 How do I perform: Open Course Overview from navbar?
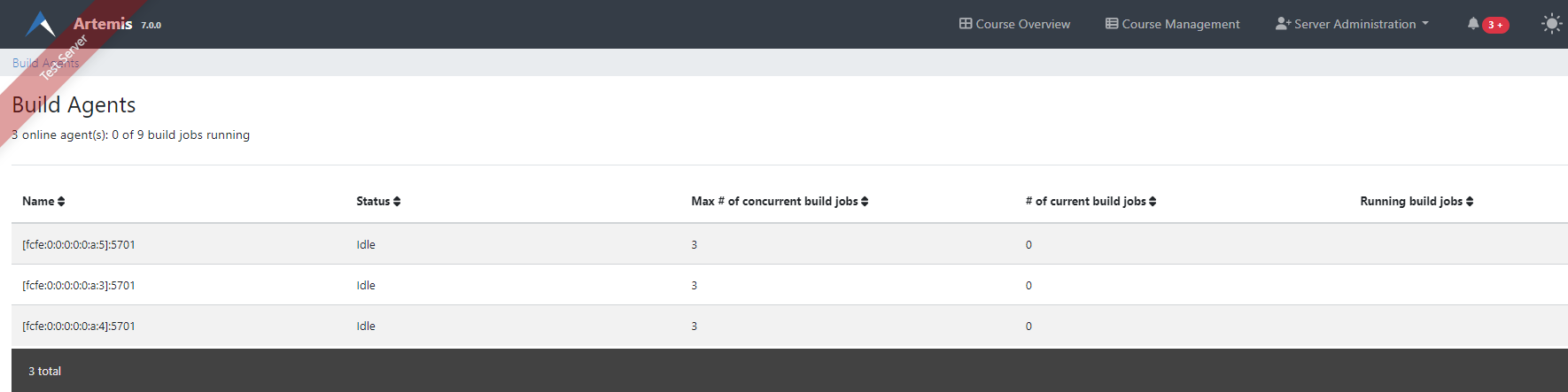point(1014,24)
